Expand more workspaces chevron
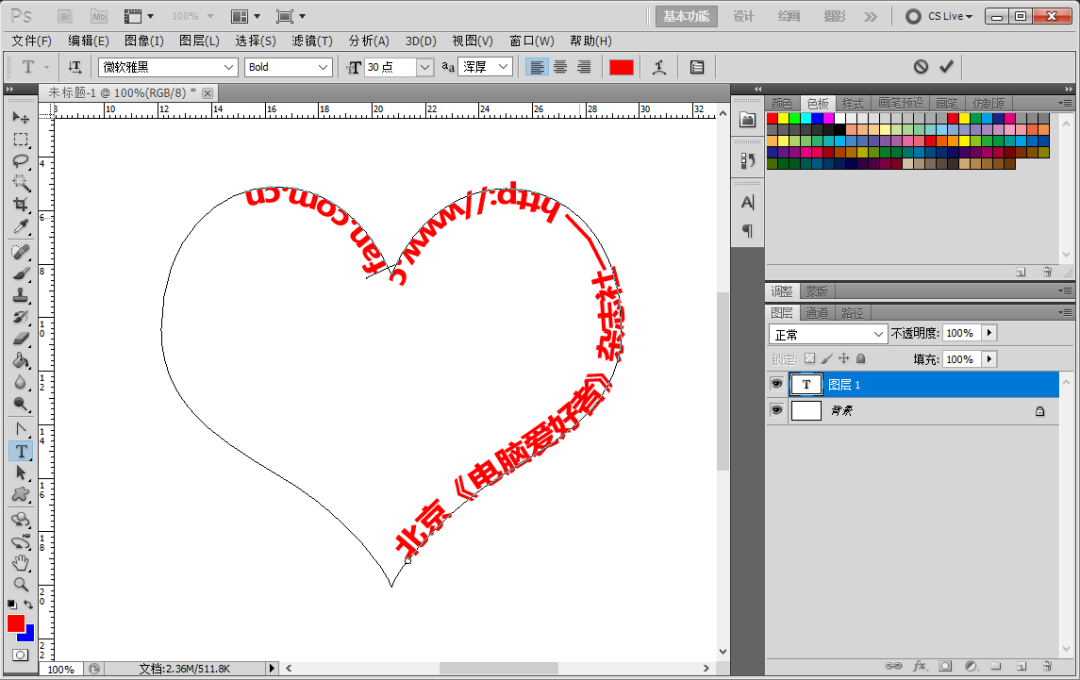 coord(871,17)
